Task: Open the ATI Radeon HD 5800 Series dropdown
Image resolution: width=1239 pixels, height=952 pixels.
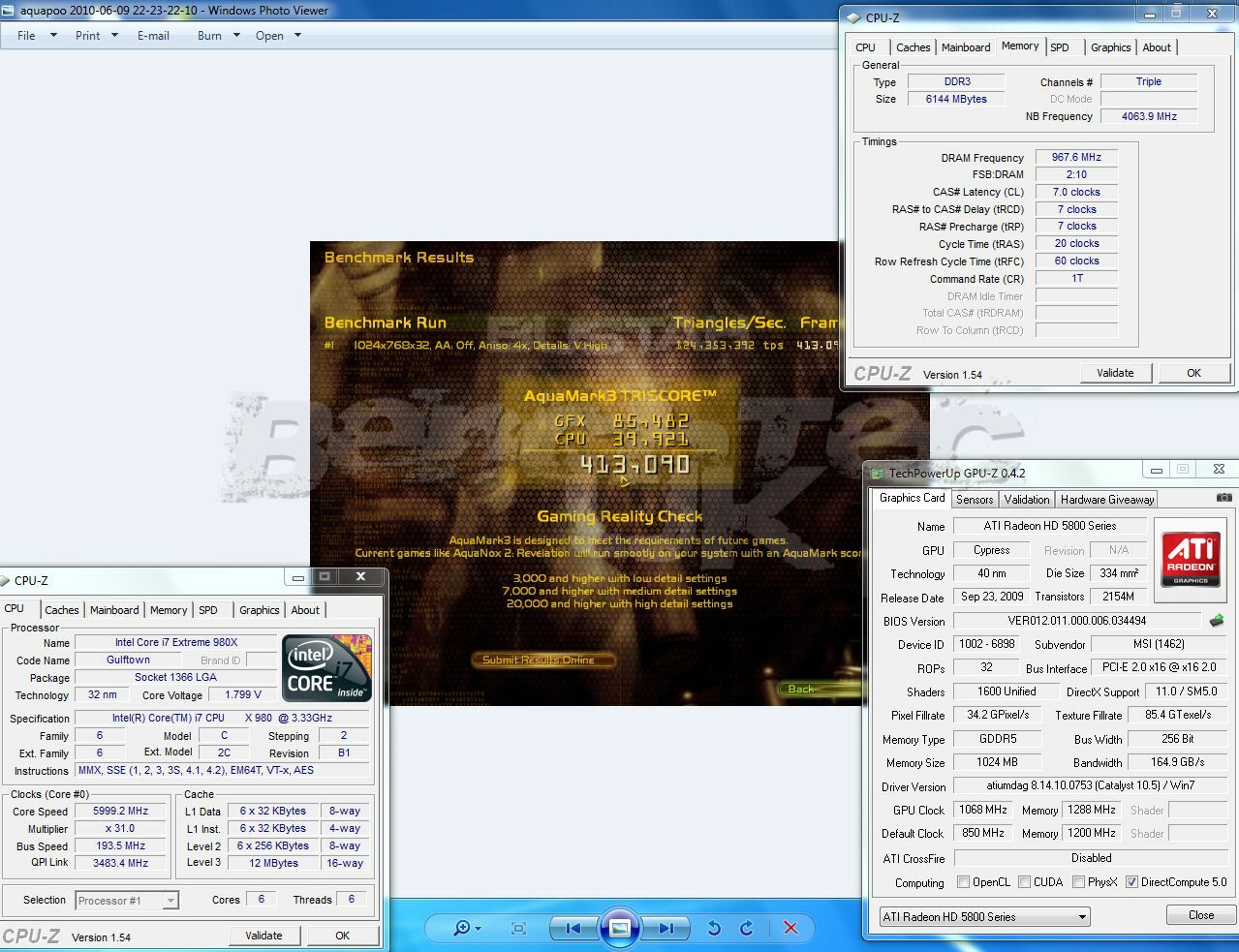Action: coord(984,916)
